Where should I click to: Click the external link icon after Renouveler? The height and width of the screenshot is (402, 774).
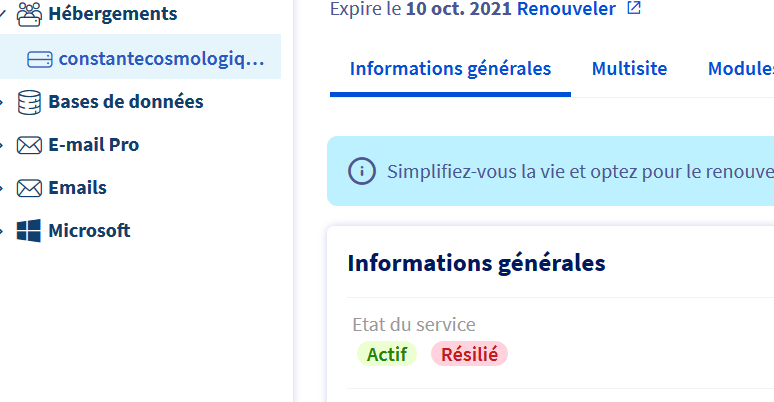[633, 9]
